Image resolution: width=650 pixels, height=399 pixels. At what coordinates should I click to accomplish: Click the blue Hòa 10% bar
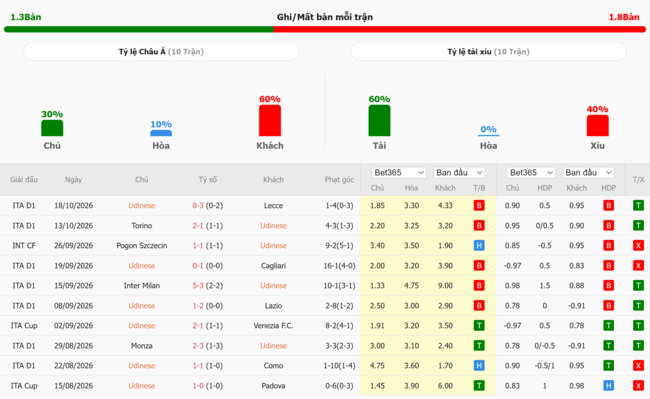coord(161,133)
